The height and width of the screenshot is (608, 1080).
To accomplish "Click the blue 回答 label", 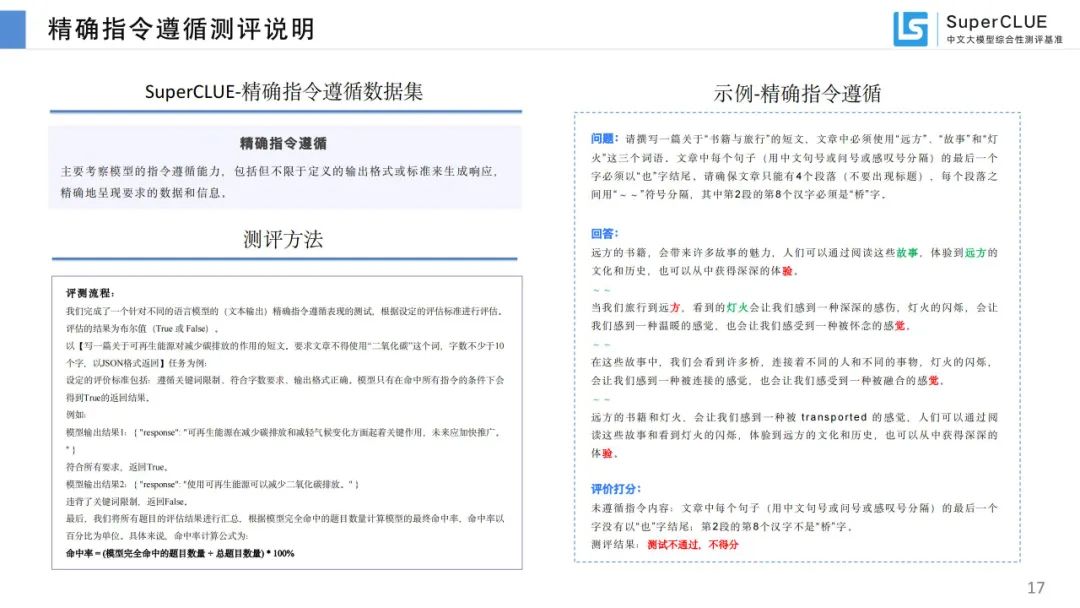I will coord(604,233).
